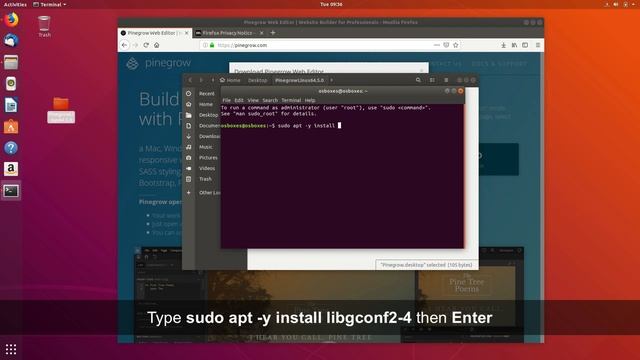Open the terminal Help menu

coord(310,100)
